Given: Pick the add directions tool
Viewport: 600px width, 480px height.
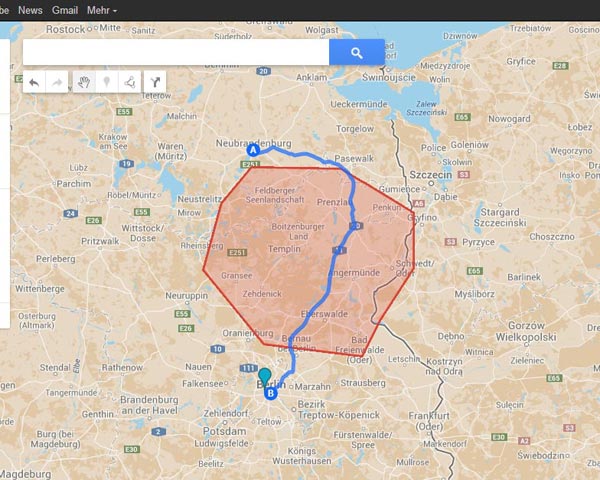Looking at the screenshot, I should pos(155,82).
